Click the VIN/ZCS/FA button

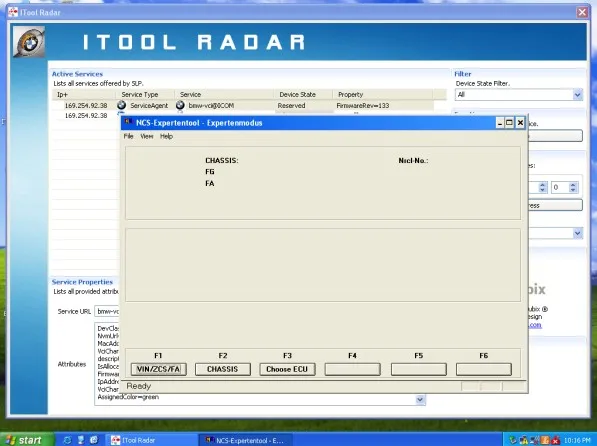[158, 369]
